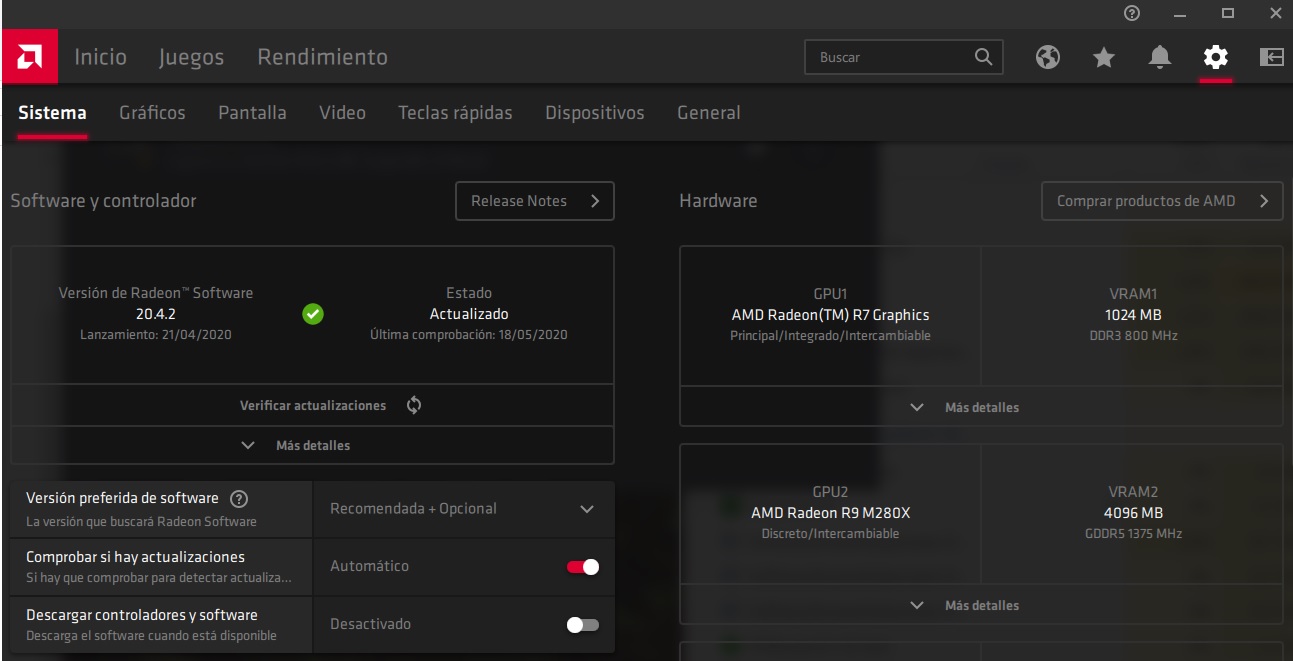Open the Dispositivos tab
The image size is (1293, 661).
point(595,113)
